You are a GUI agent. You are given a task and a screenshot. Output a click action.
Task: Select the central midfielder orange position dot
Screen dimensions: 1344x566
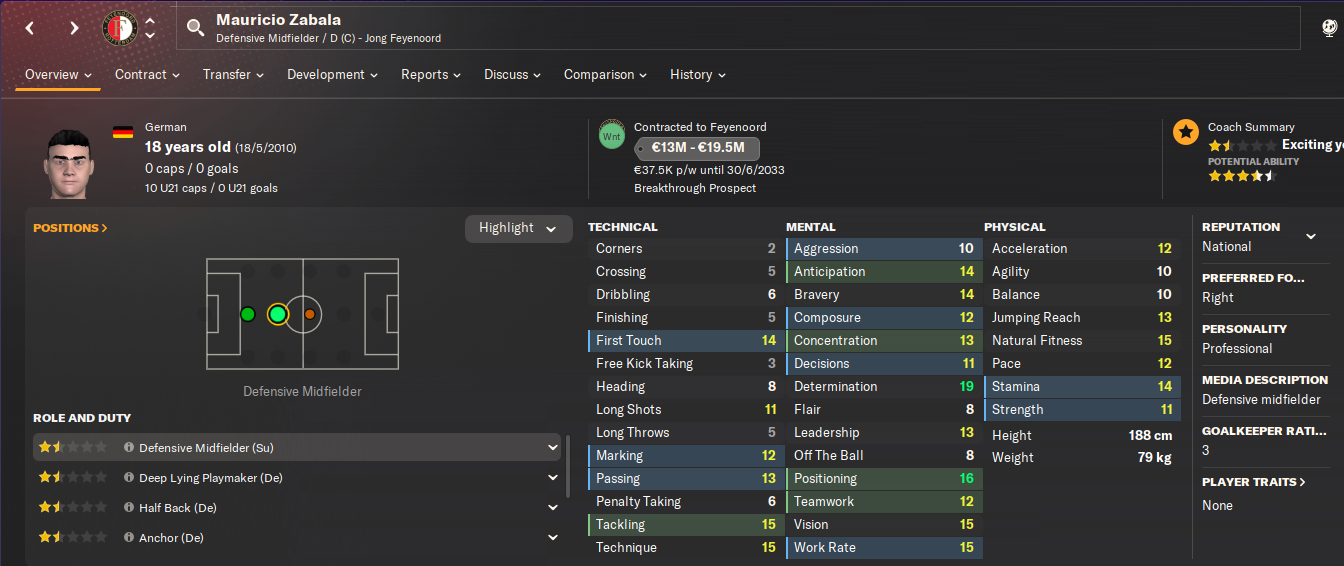point(310,314)
